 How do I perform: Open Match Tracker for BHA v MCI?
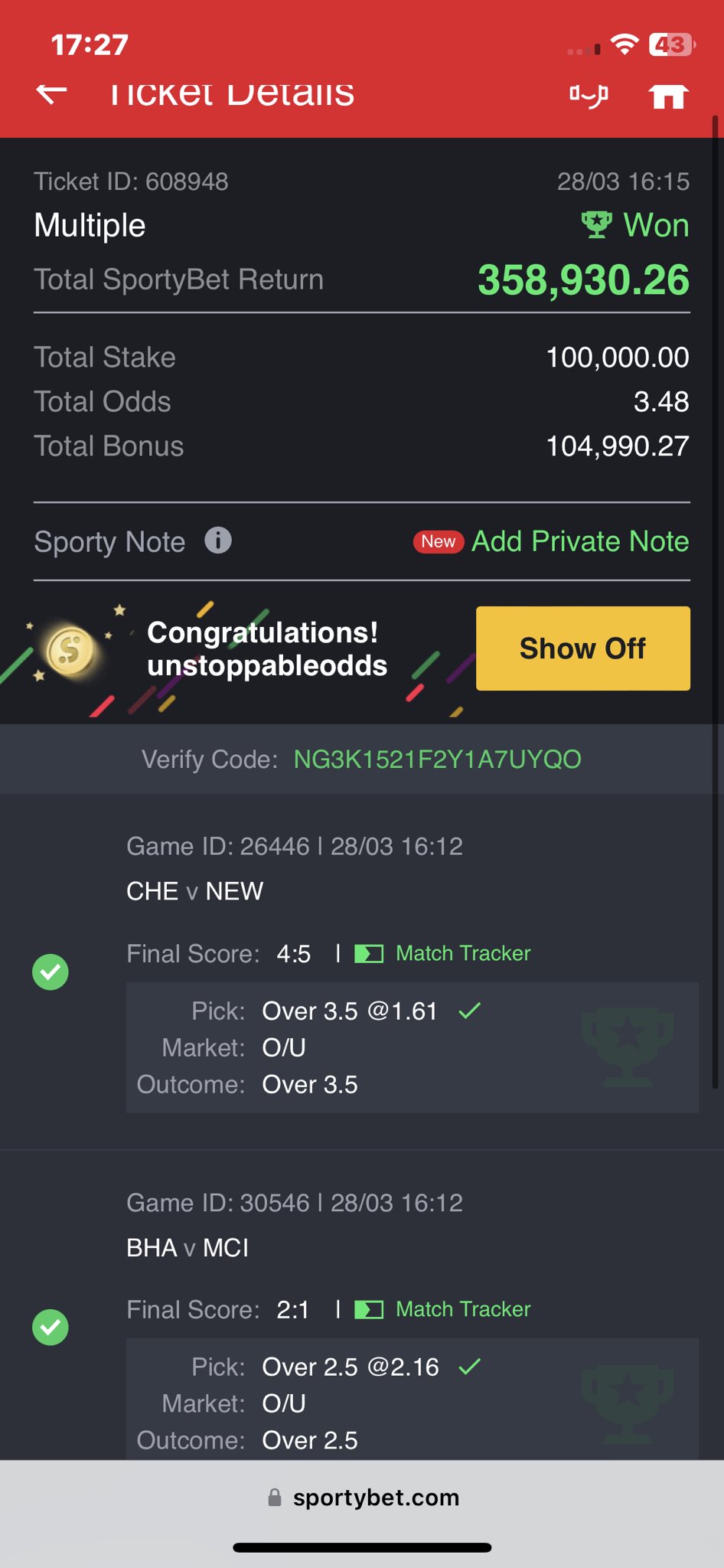click(462, 1309)
